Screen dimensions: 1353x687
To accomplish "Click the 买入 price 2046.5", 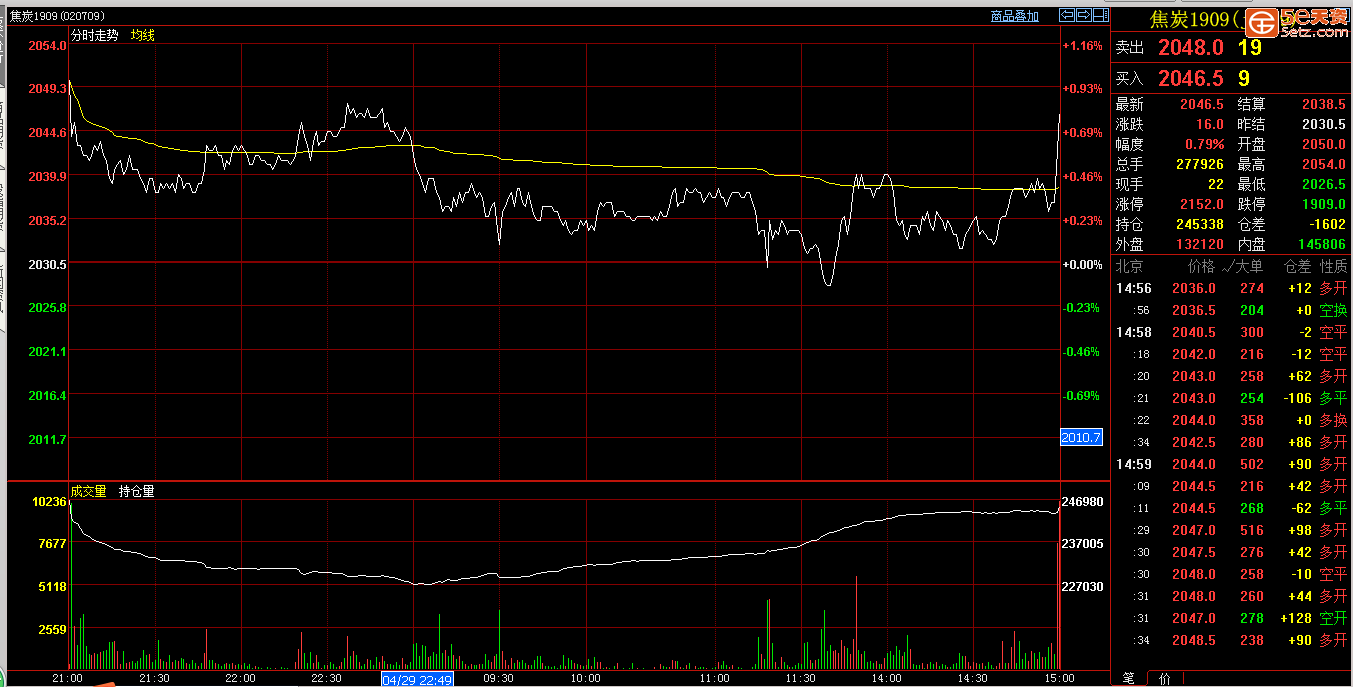I will tap(1191, 78).
